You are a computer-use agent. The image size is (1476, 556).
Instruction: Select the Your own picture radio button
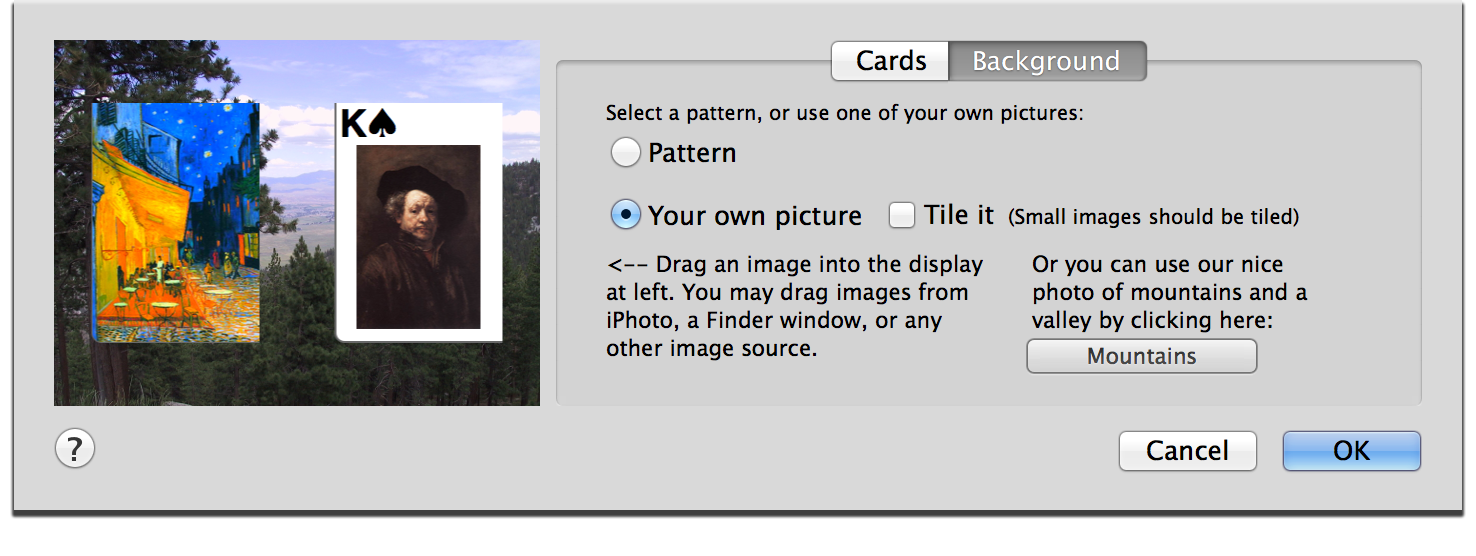(626, 215)
